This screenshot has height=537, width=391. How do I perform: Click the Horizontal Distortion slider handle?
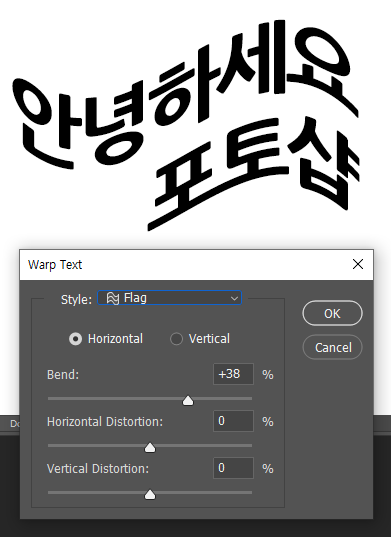[x=150, y=447]
